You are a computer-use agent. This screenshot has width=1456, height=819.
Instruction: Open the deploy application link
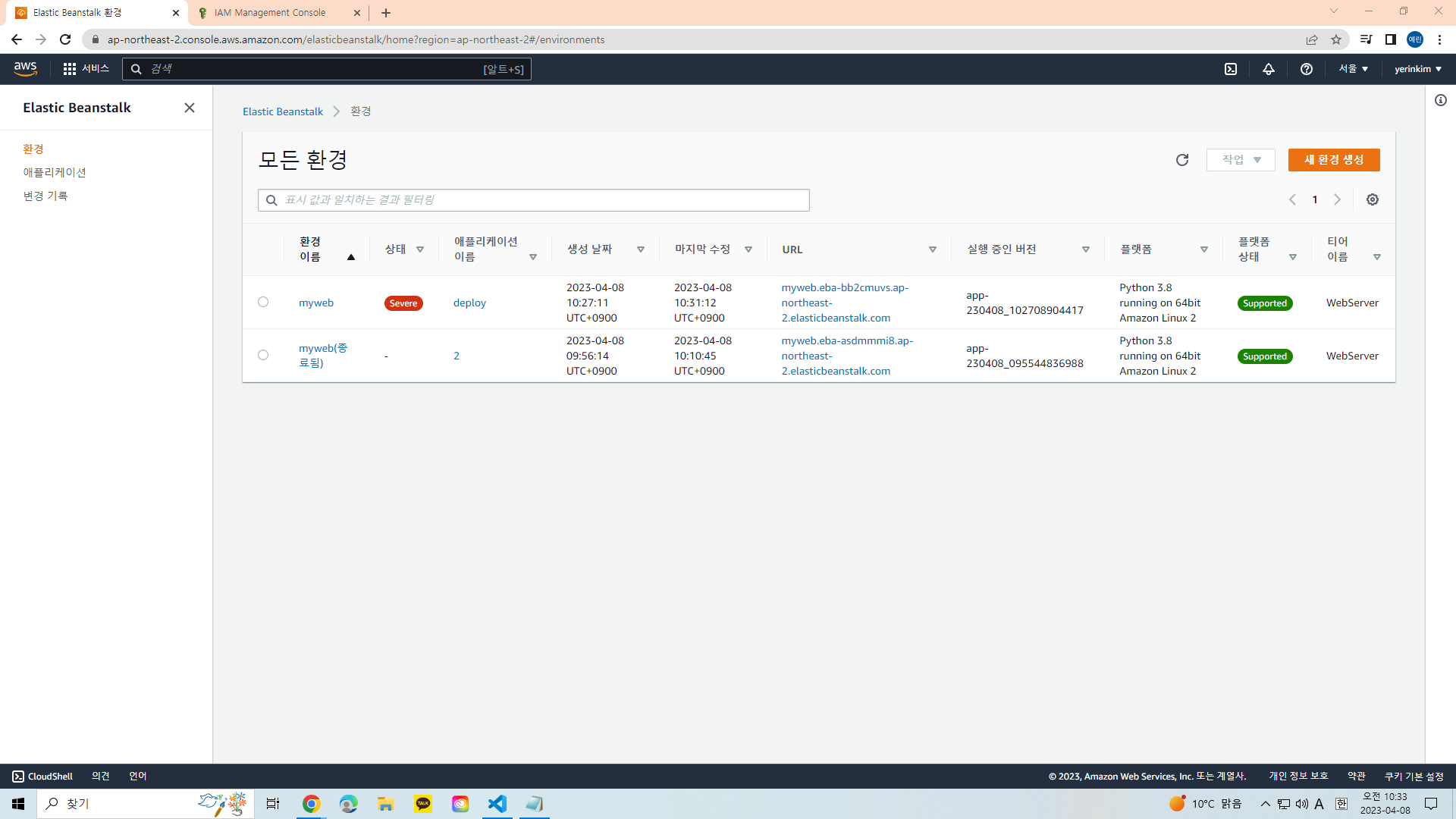click(x=469, y=303)
